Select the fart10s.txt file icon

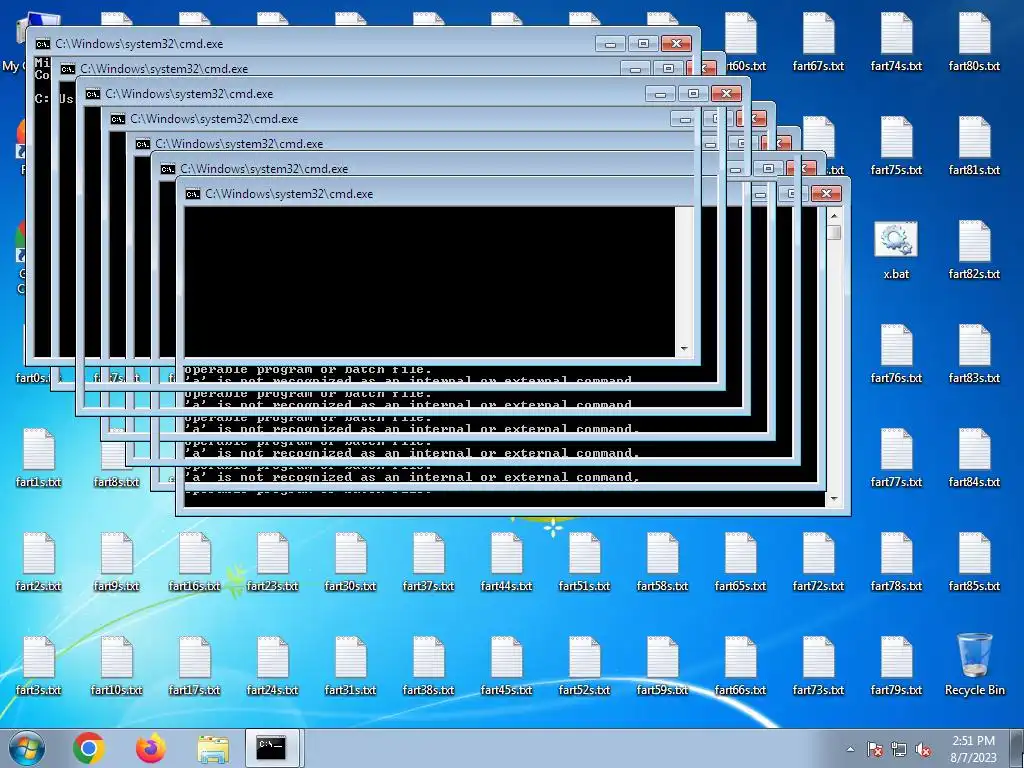tap(116, 665)
